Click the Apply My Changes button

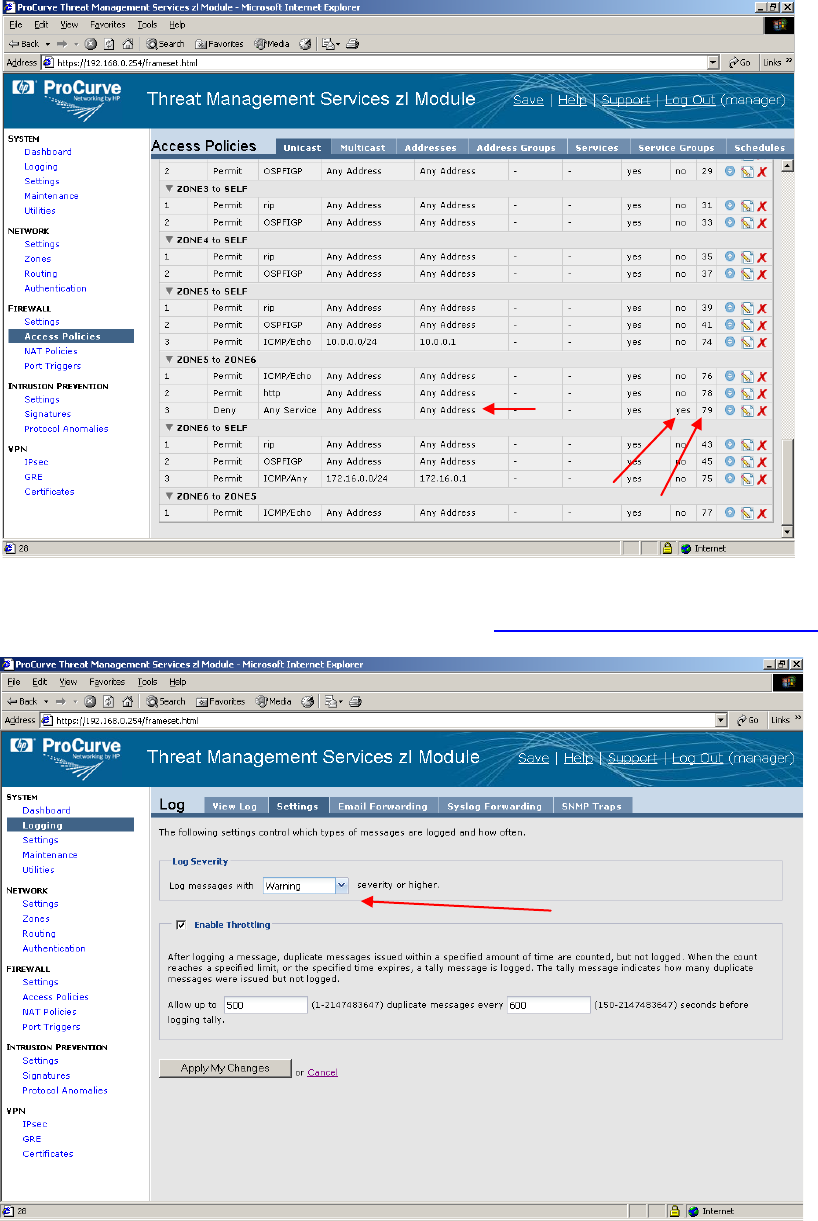225,1068
